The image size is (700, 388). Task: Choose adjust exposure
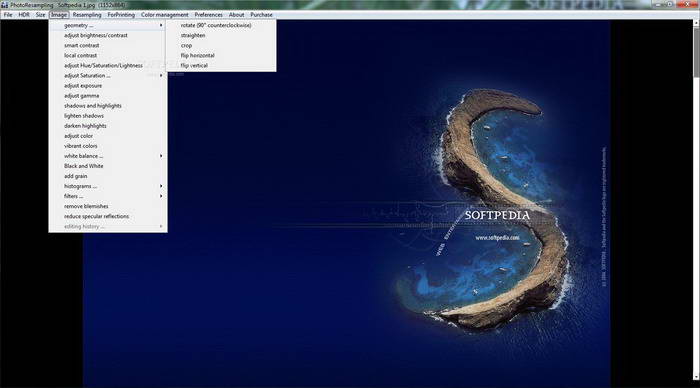pos(108,86)
